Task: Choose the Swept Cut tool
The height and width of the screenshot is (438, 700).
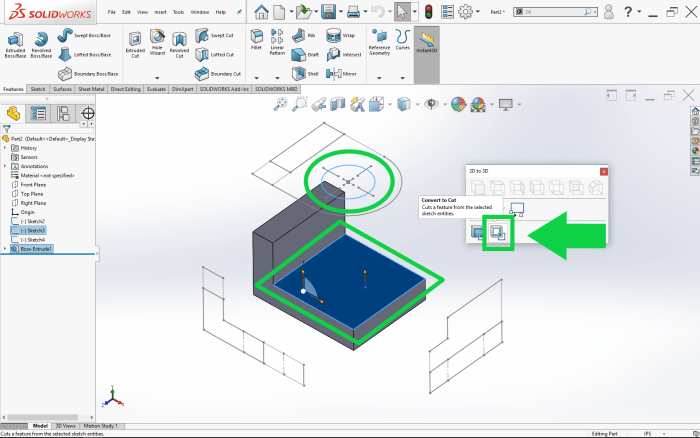Action: (214, 35)
